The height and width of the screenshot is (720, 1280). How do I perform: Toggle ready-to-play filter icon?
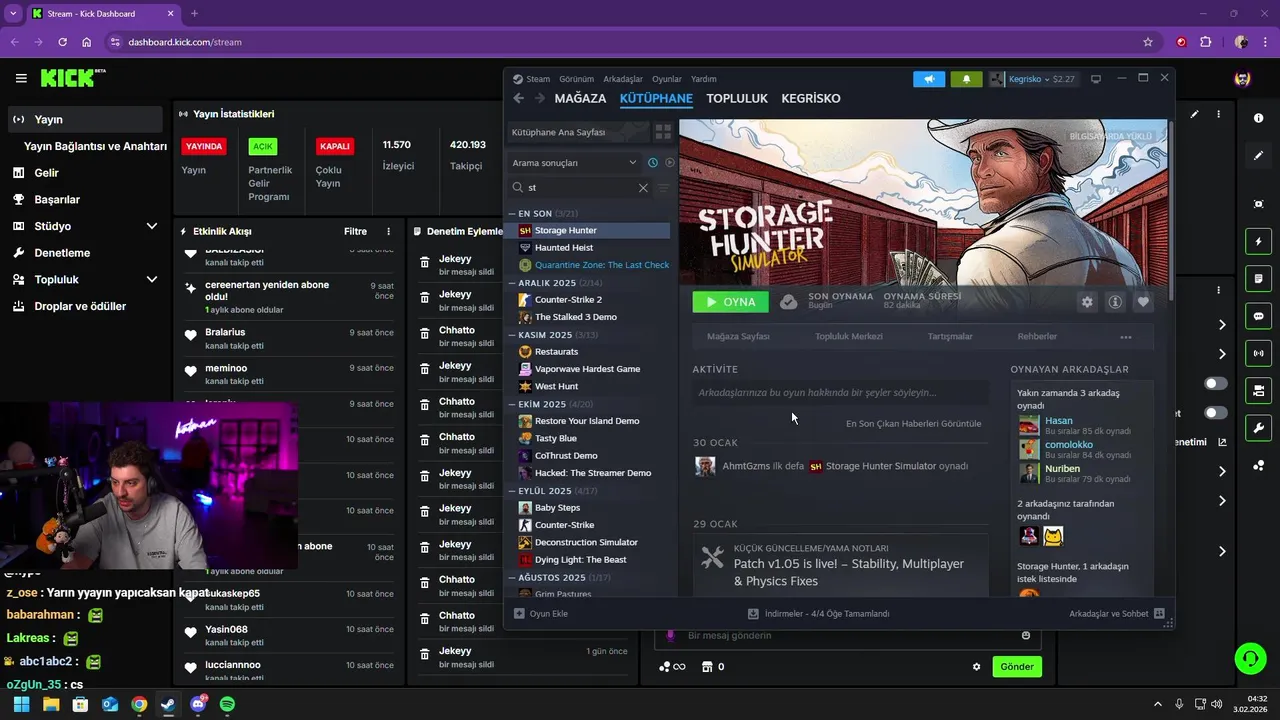pyautogui.click(x=670, y=162)
